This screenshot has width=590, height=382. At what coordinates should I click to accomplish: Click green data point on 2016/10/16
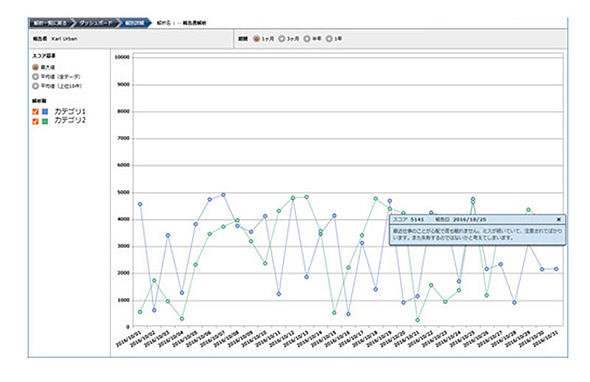[348, 268]
